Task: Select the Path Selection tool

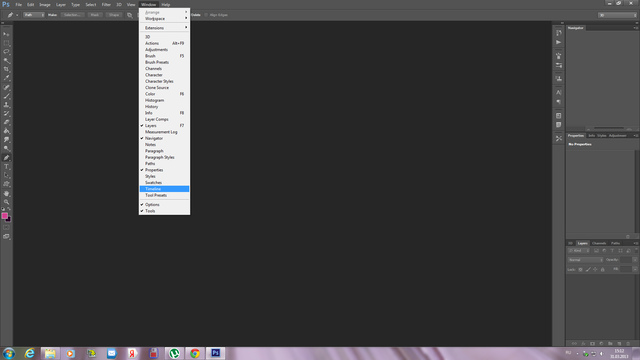Action: [x=6, y=175]
